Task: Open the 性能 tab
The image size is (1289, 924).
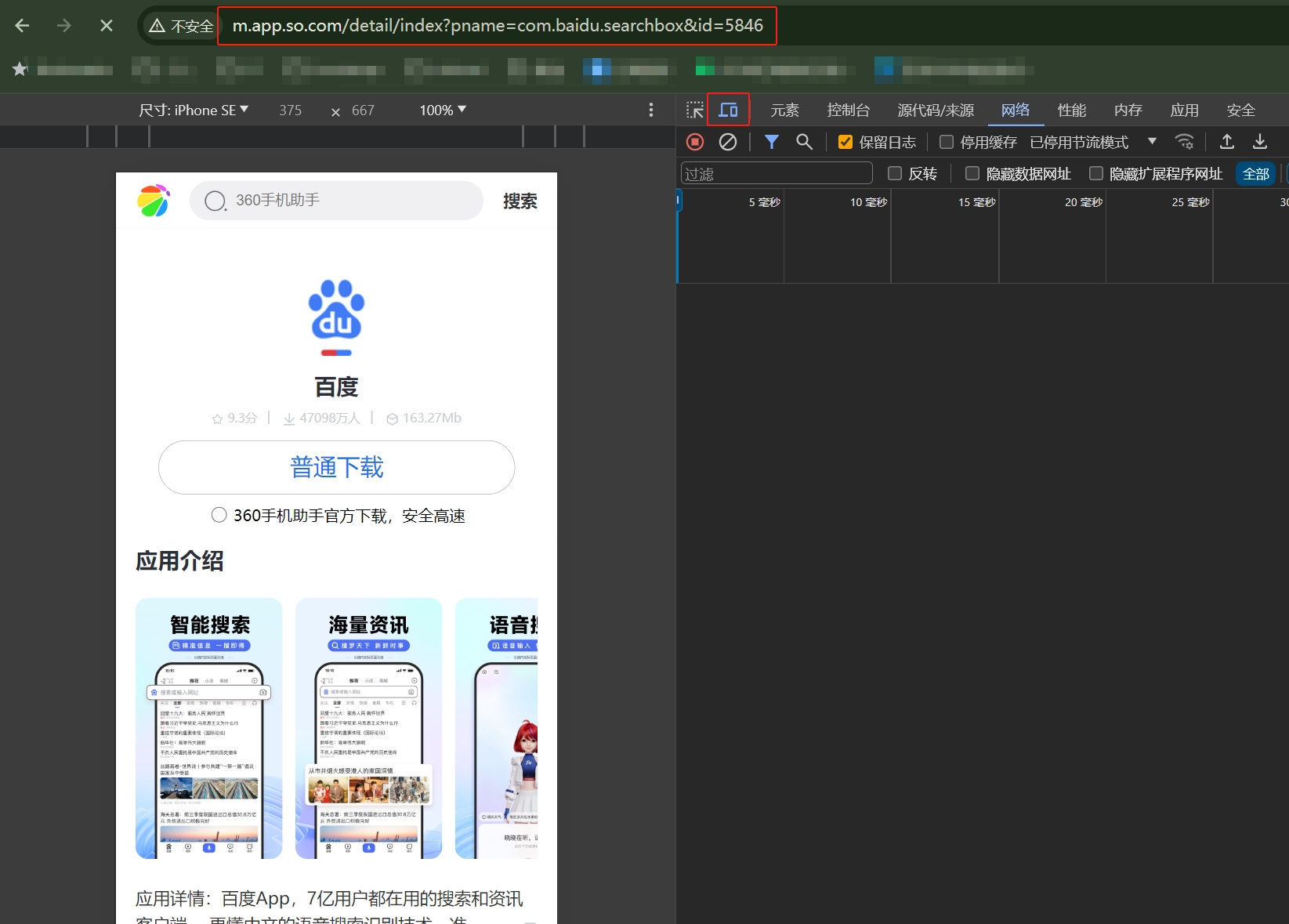Action: (1072, 110)
